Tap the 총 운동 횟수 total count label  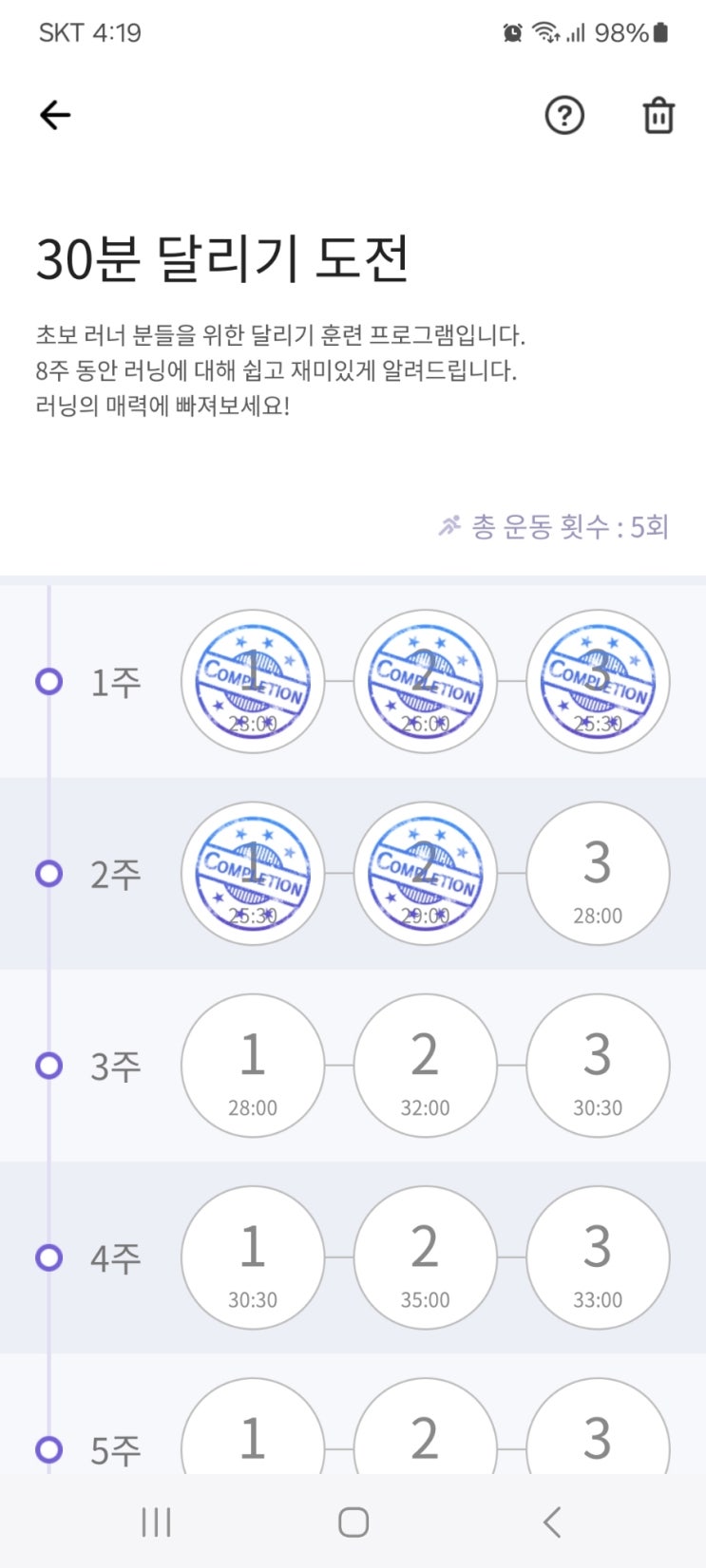(x=554, y=526)
